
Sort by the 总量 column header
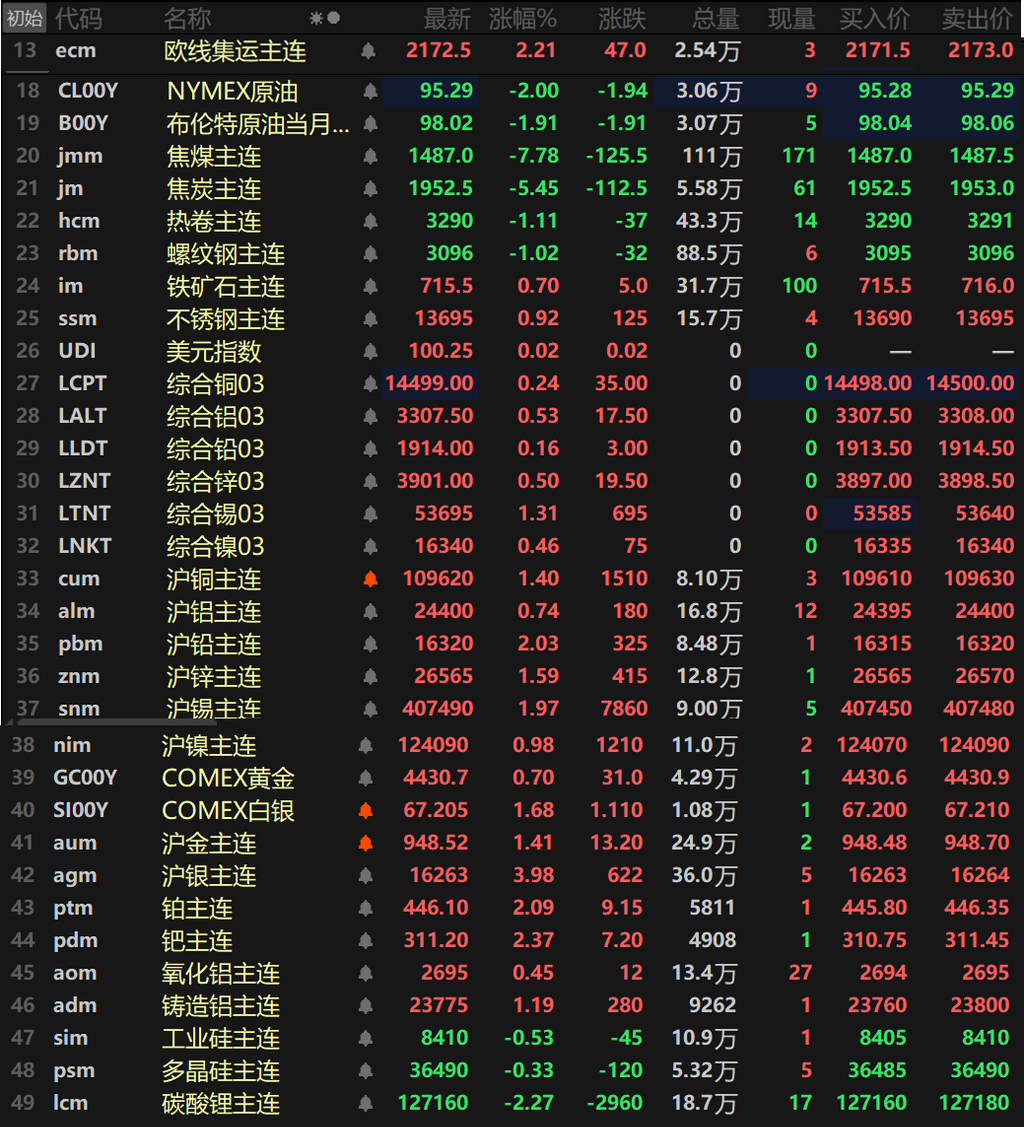(x=716, y=19)
